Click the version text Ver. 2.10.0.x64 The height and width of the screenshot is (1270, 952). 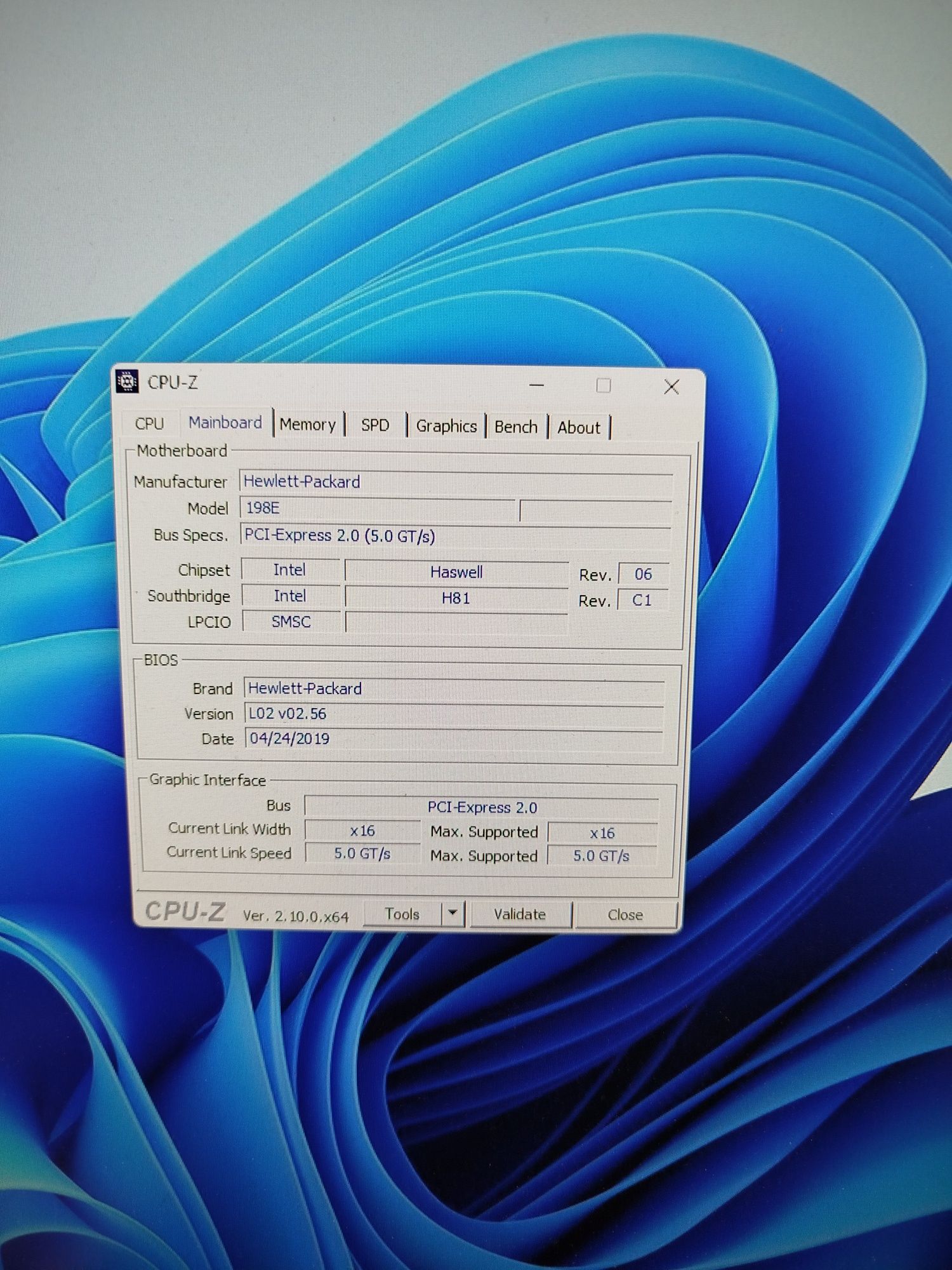(x=296, y=916)
